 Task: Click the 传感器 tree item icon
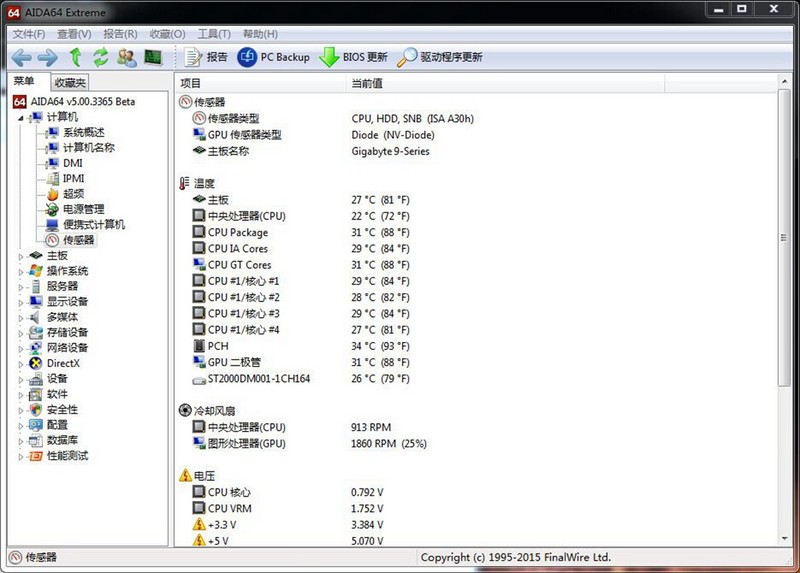(x=53, y=240)
